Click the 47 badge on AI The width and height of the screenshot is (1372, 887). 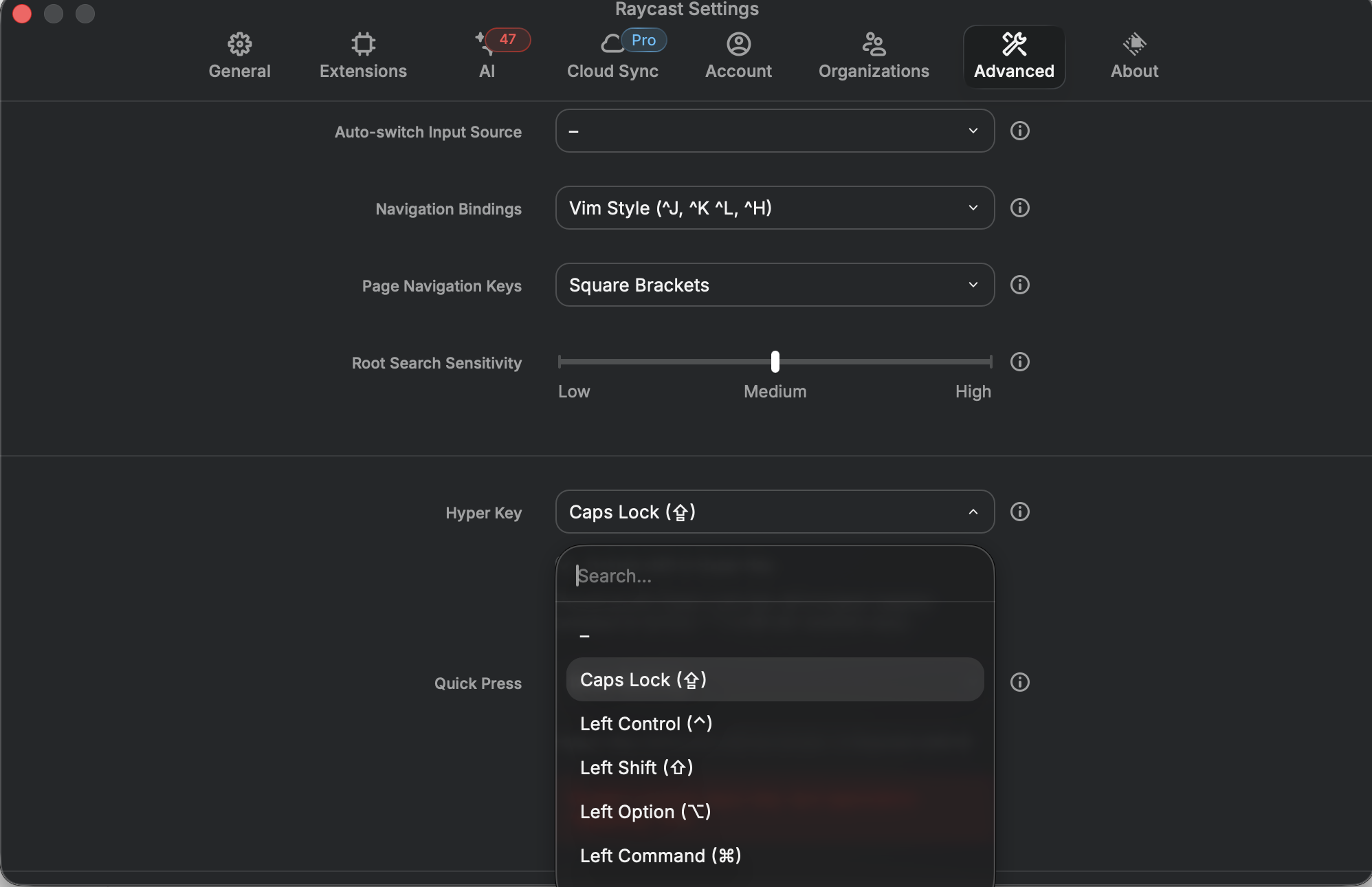tap(507, 39)
